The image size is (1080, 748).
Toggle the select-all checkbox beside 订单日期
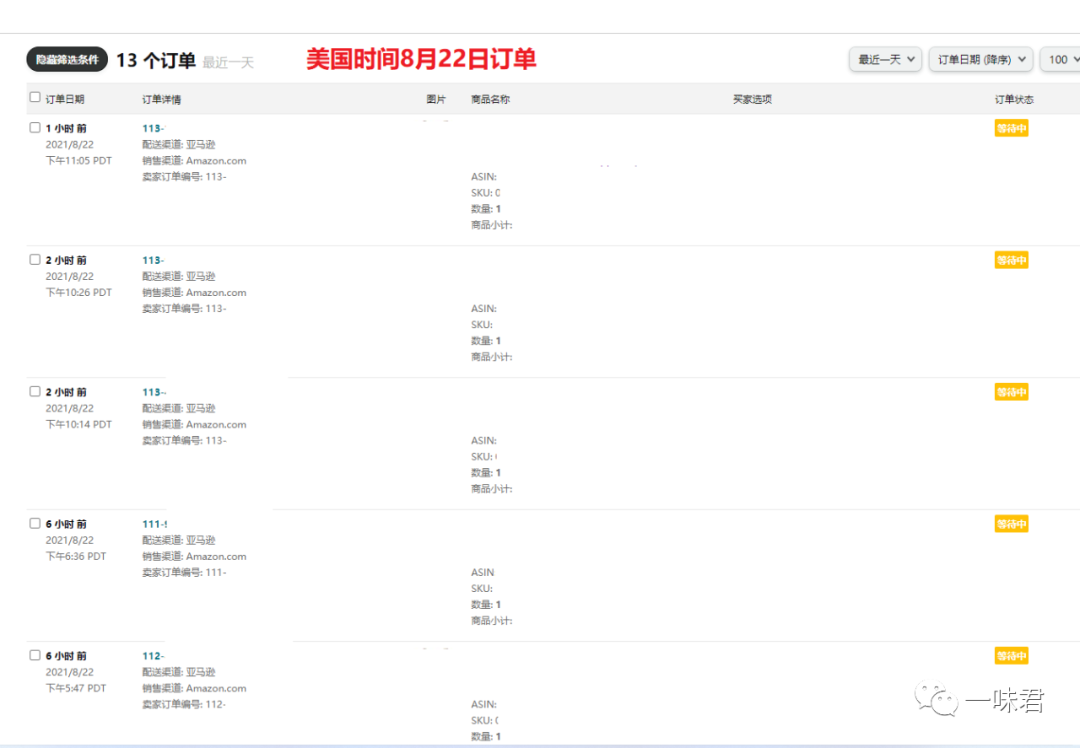(x=35, y=97)
